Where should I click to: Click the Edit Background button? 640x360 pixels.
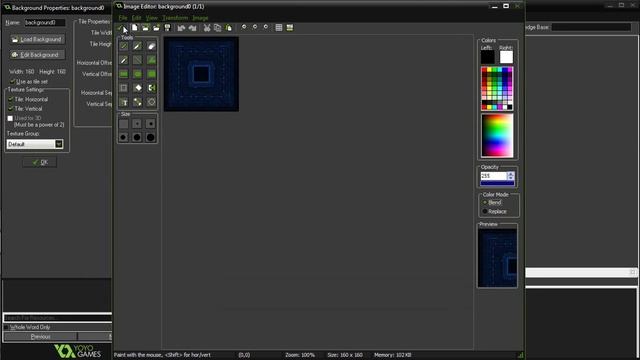[37, 55]
